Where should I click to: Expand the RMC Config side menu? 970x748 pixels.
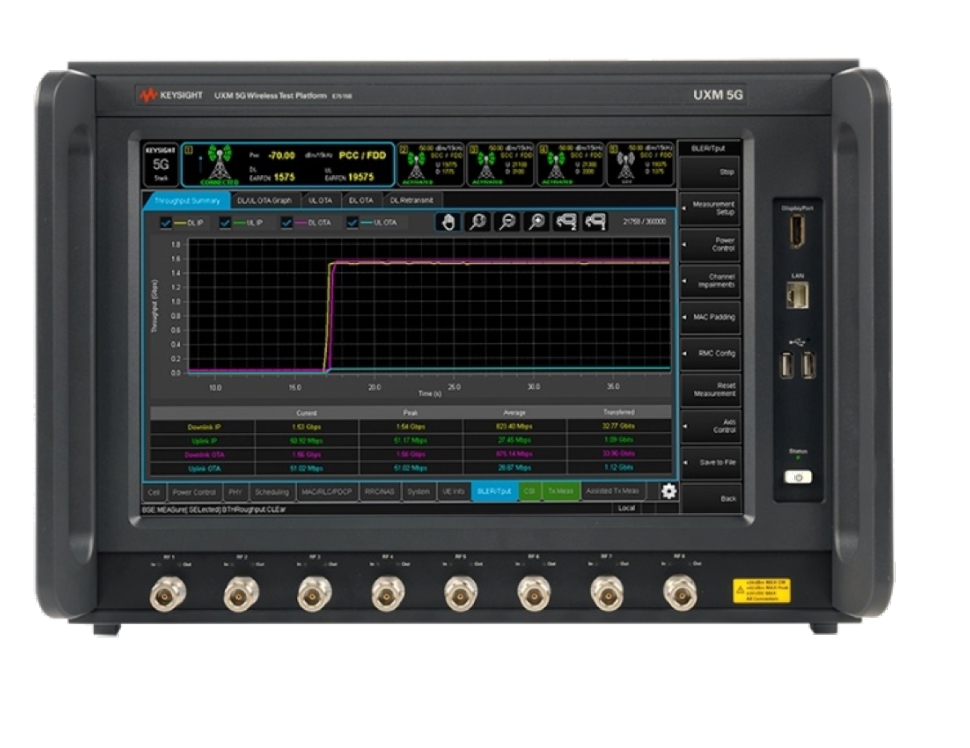tap(710, 353)
